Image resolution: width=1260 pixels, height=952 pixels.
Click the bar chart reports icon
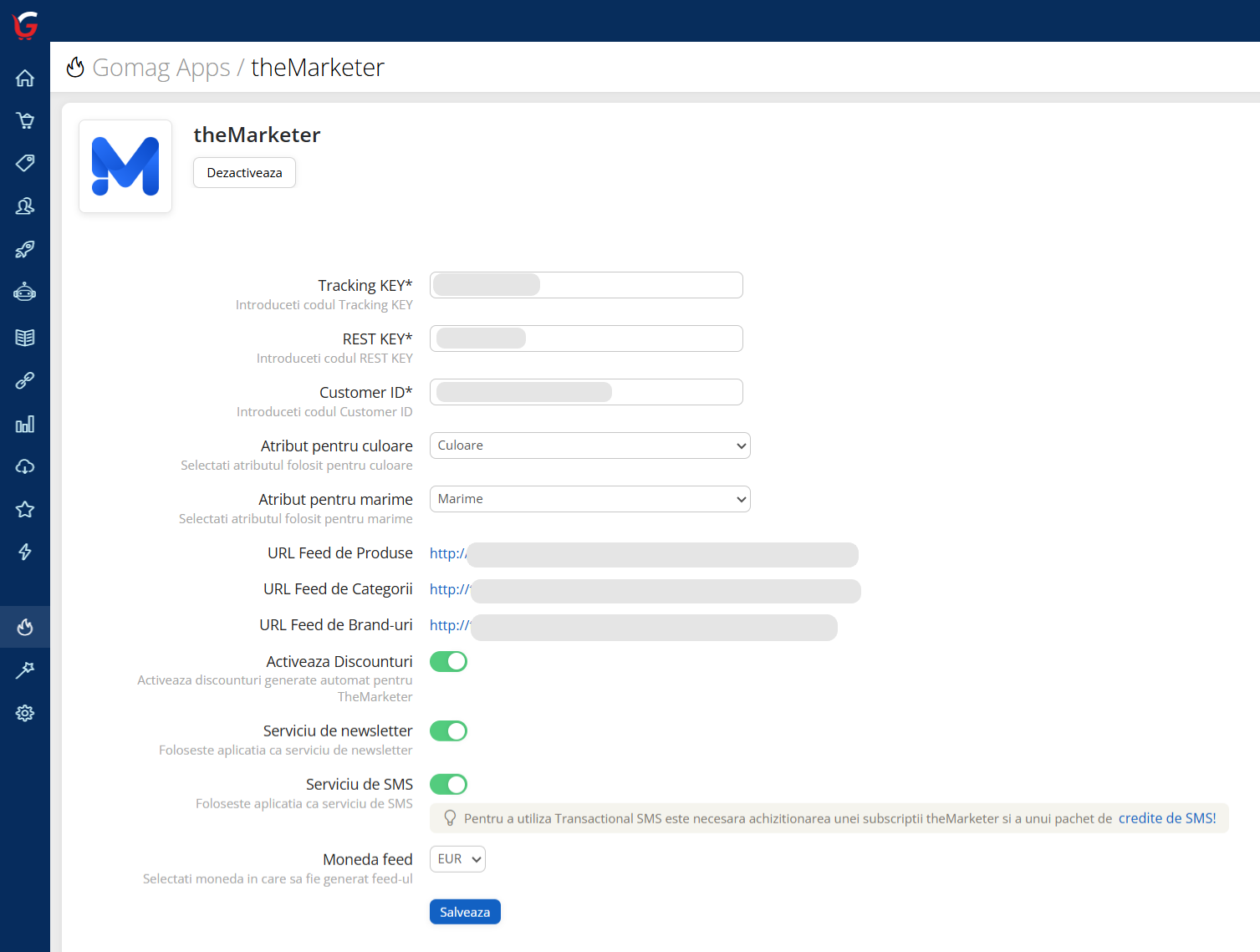pos(25,424)
